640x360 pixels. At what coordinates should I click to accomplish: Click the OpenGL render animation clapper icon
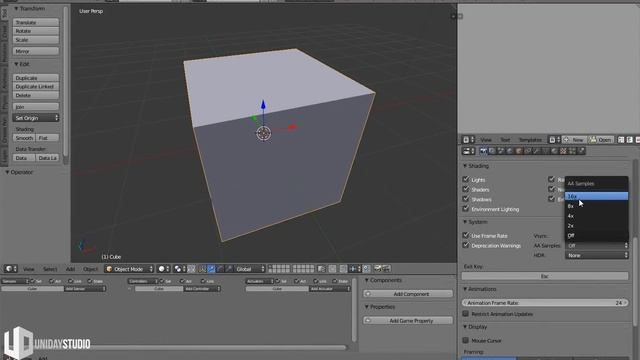click(386, 269)
